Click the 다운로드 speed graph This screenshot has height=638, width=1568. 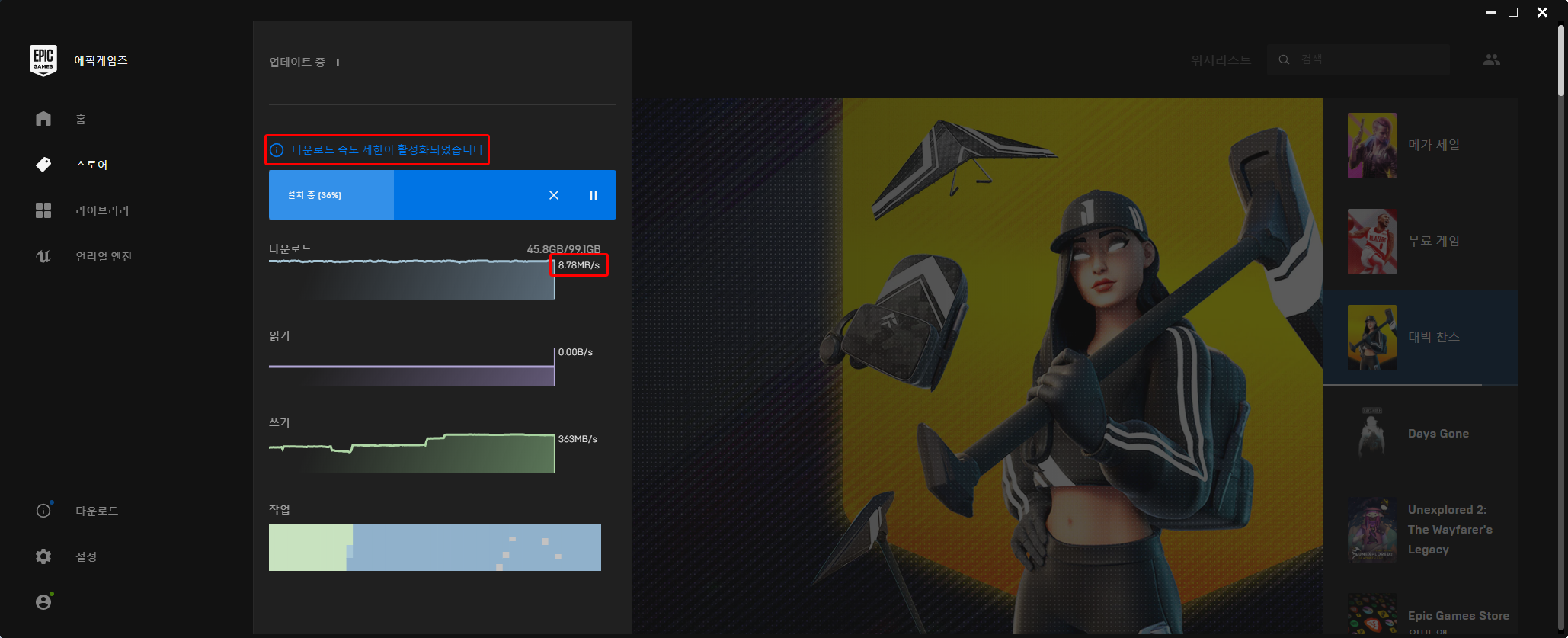coord(412,279)
